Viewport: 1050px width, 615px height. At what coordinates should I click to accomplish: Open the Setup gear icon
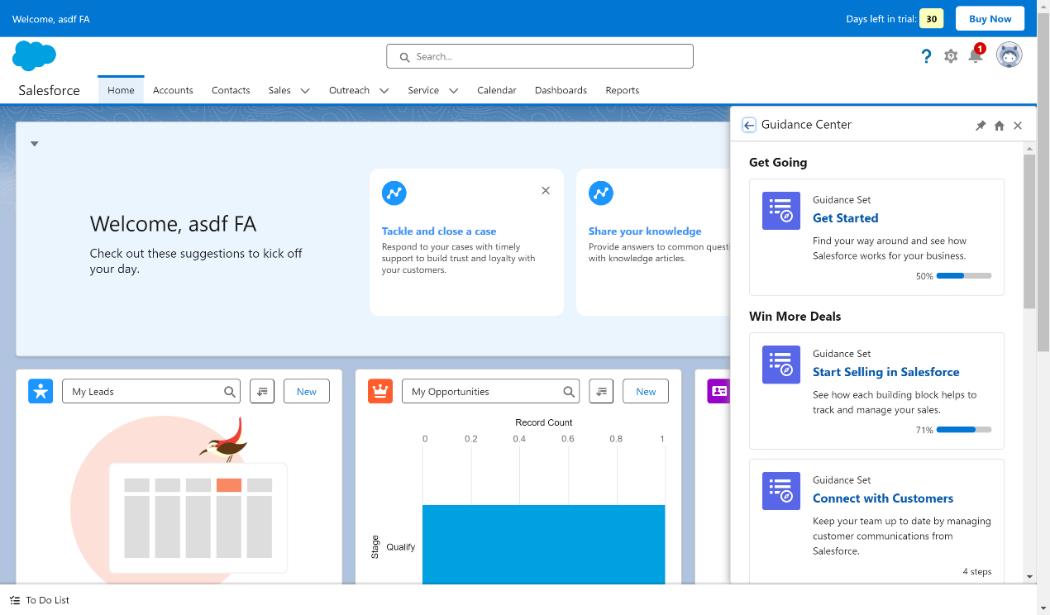pyautogui.click(x=951, y=57)
